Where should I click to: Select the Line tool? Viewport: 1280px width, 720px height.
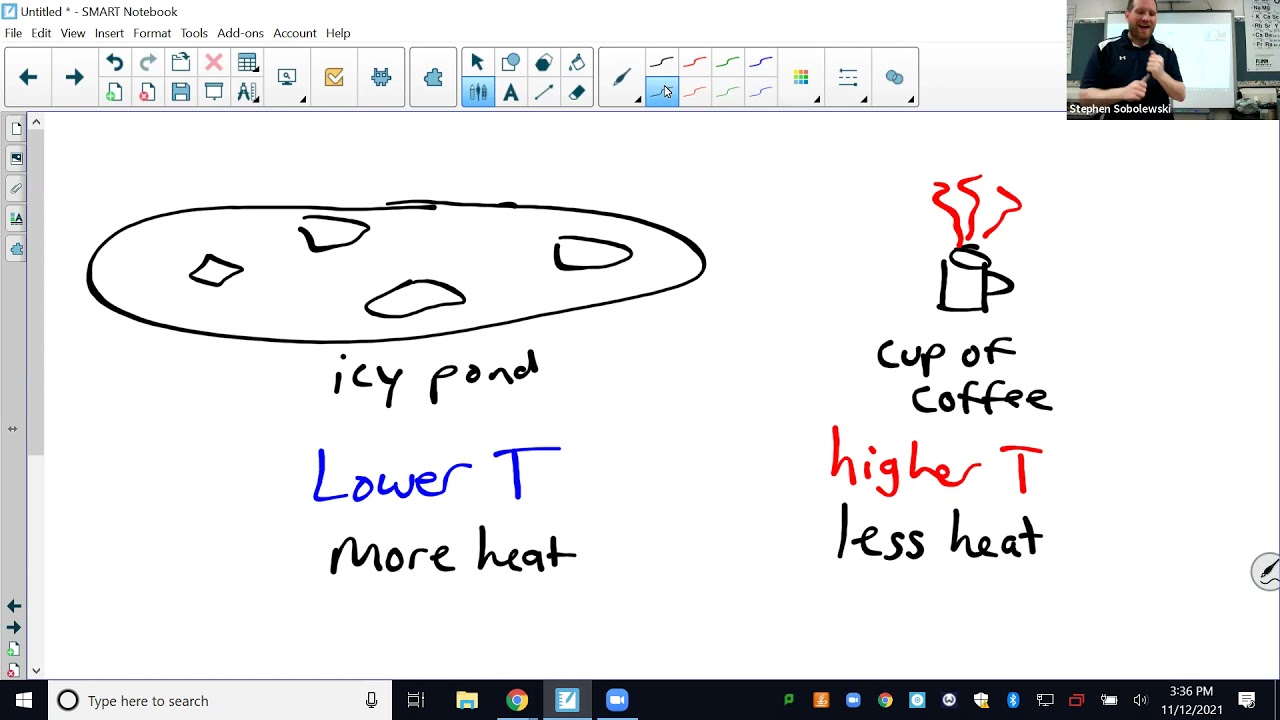(x=543, y=93)
